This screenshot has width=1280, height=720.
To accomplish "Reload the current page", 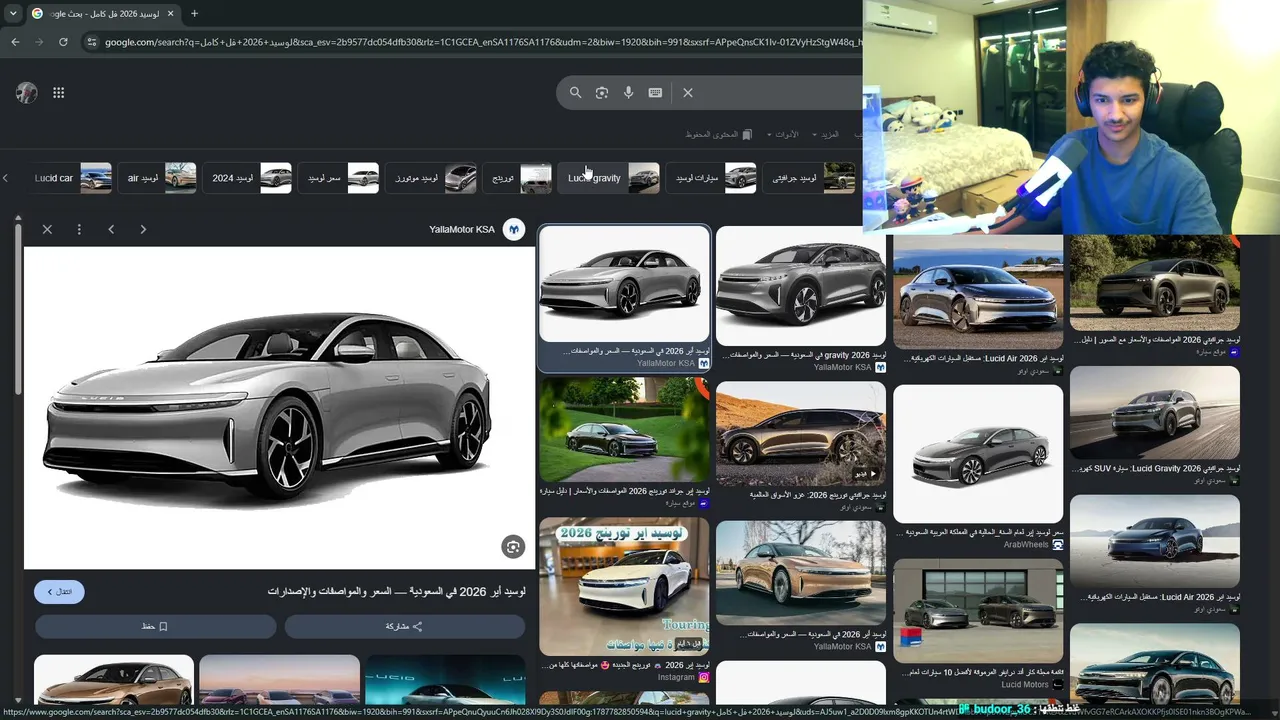I will pos(63,42).
